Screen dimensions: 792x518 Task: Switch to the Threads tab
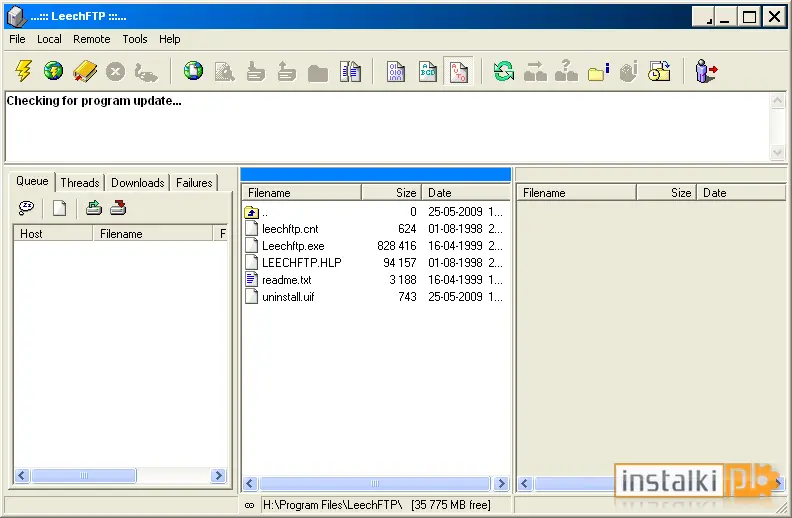pyautogui.click(x=80, y=183)
